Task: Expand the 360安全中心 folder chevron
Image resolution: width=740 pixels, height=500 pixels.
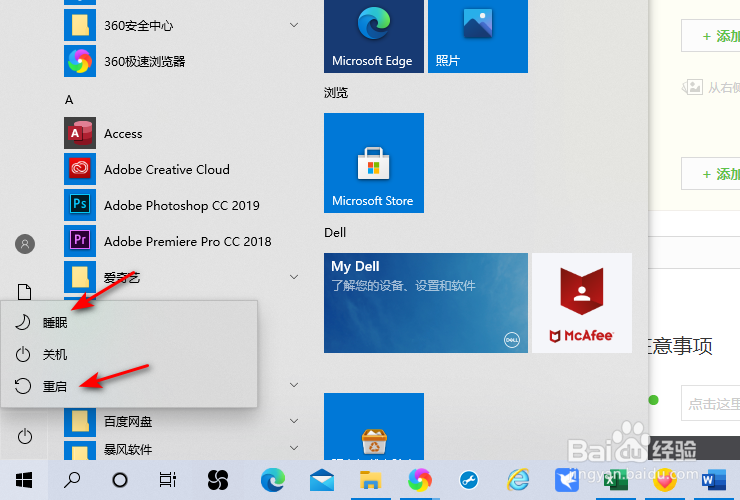Action: [x=294, y=25]
